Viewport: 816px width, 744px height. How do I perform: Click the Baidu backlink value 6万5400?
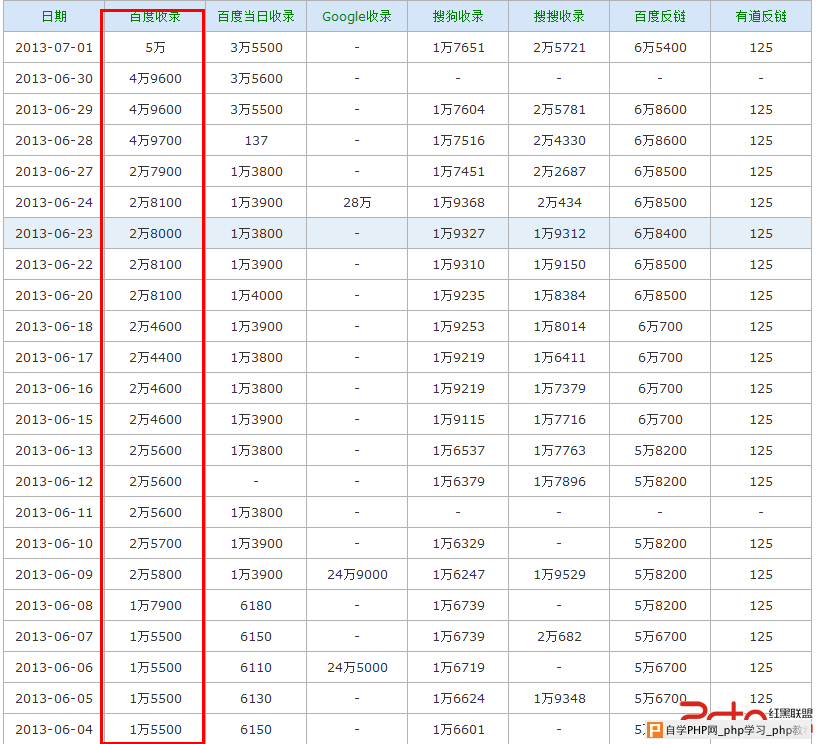pos(660,48)
